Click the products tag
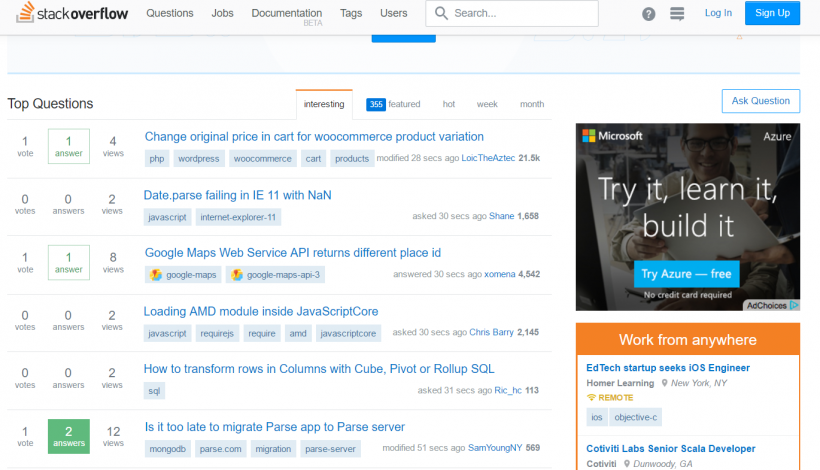This screenshot has height=470, width=820. [352, 158]
